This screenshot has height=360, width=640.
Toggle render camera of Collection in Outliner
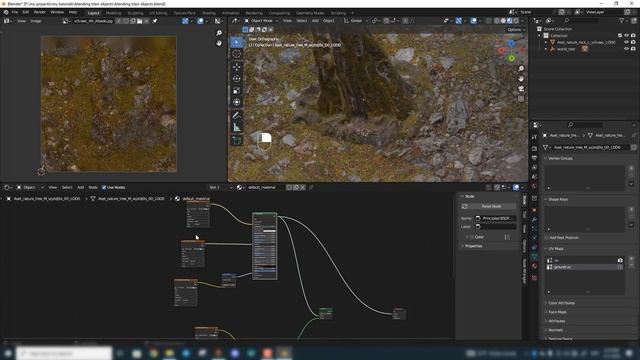pyautogui.click(x=633, y=36)
